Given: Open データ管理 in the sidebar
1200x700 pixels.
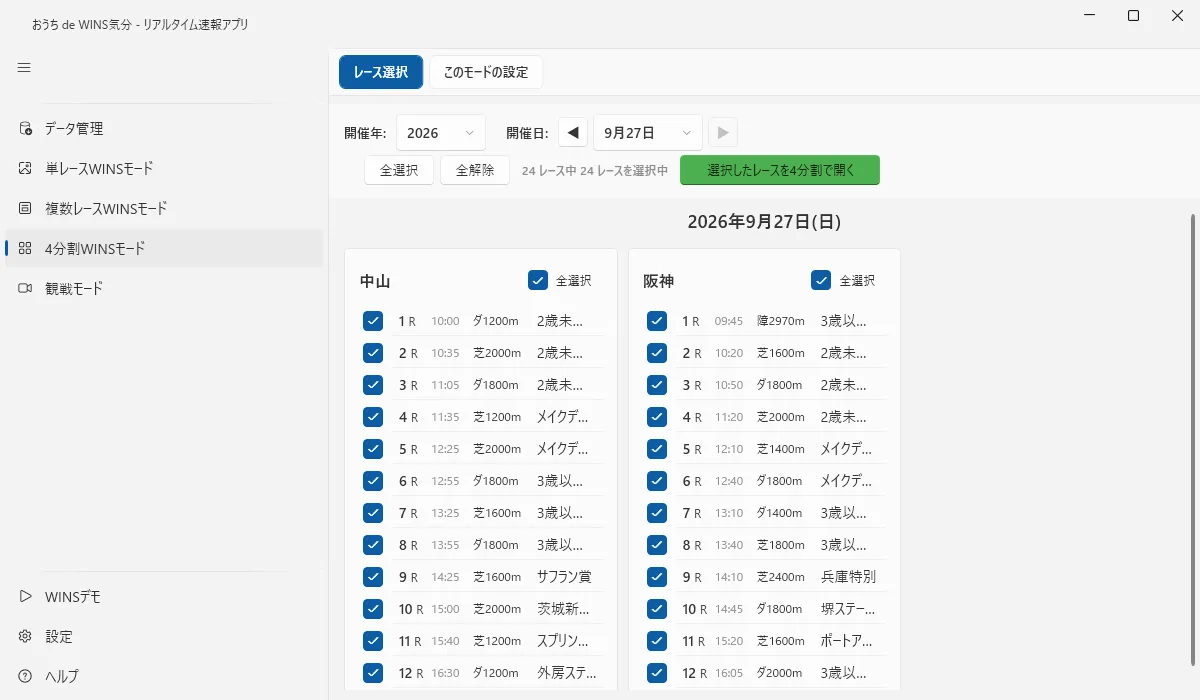Looking at the screenshot, I should 164,129.
